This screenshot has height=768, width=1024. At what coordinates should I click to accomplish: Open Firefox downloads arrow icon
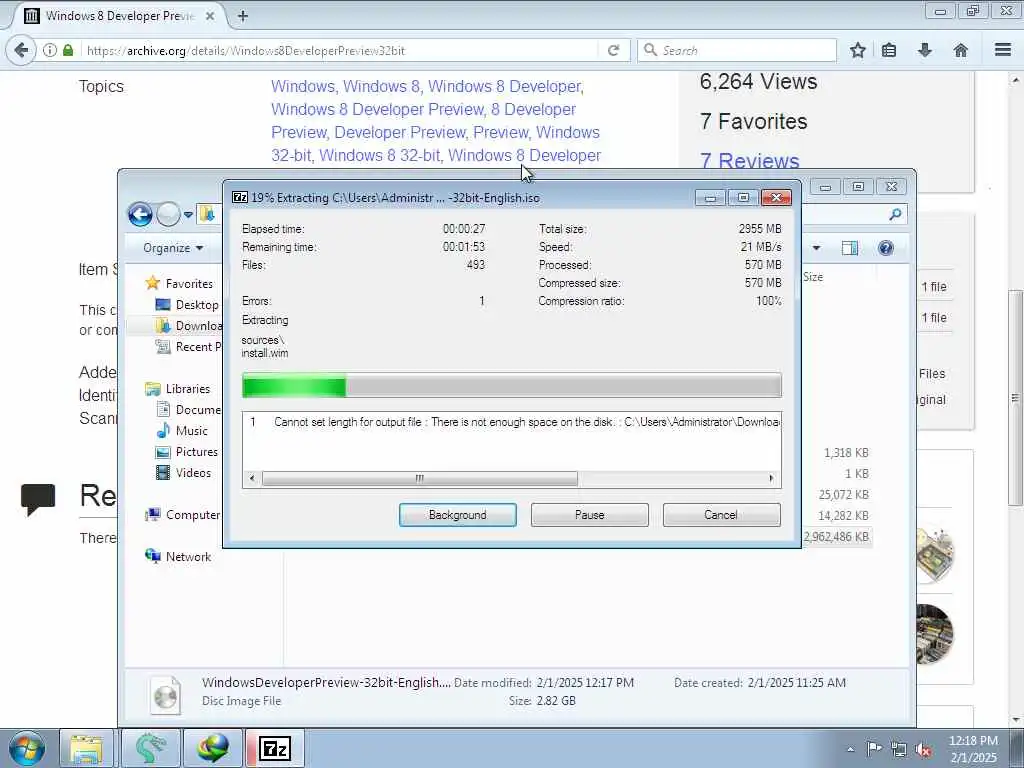[924, 50]
